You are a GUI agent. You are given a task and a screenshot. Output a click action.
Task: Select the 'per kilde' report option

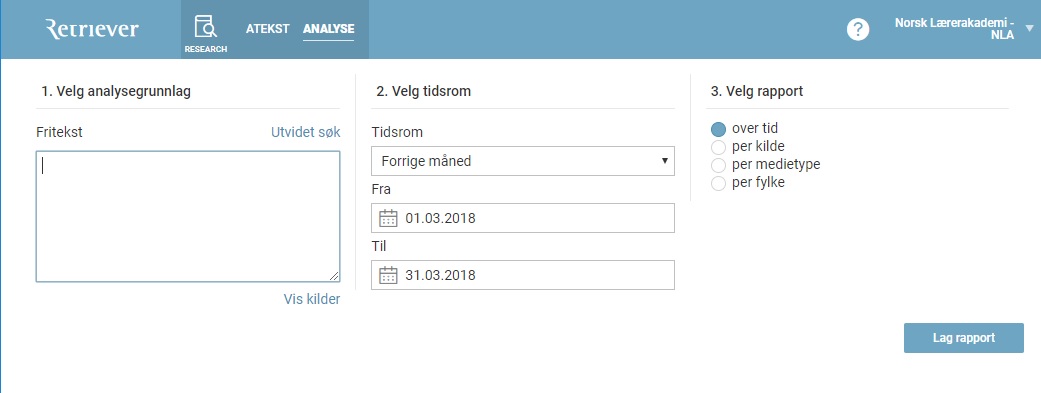tap(718, 147)
